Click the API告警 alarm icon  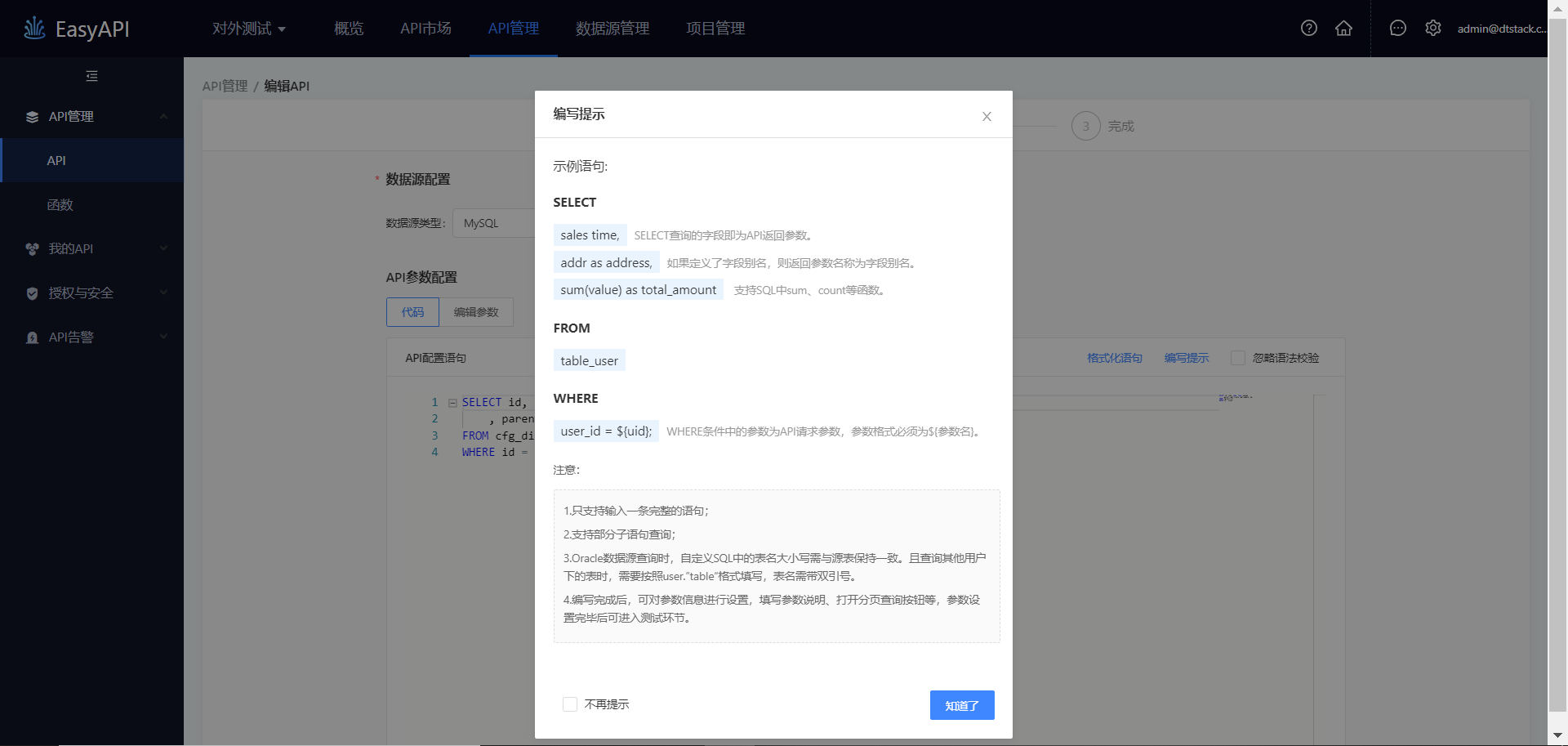point(32,337)
